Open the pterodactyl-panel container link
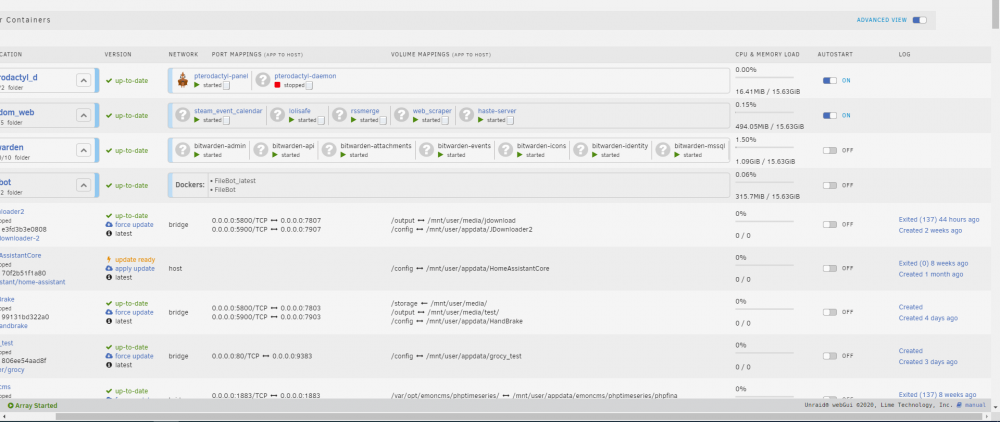1000x422 pixels. [x=221, y=76]
